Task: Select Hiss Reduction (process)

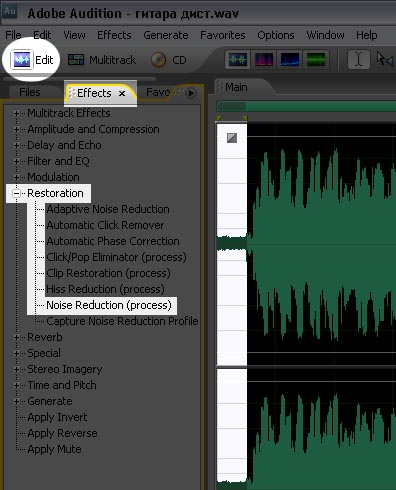Action: coord(105,289)
